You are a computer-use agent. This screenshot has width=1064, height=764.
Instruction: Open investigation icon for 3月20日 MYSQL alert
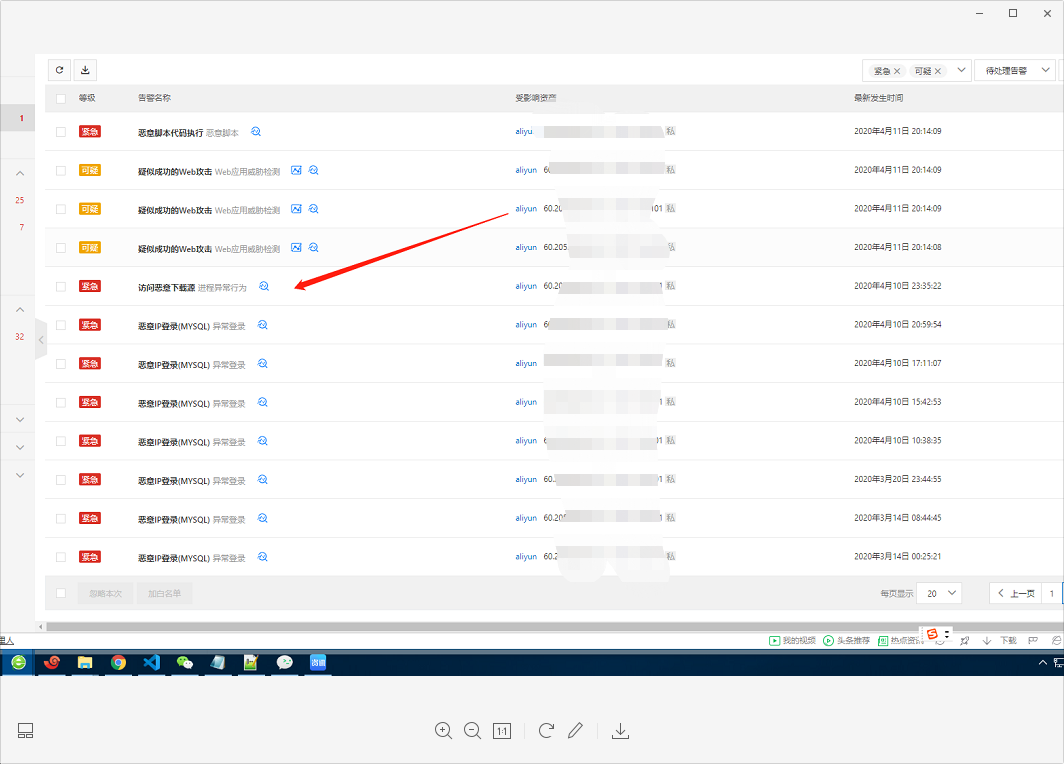pyautogui.click(x=263, y=480)
